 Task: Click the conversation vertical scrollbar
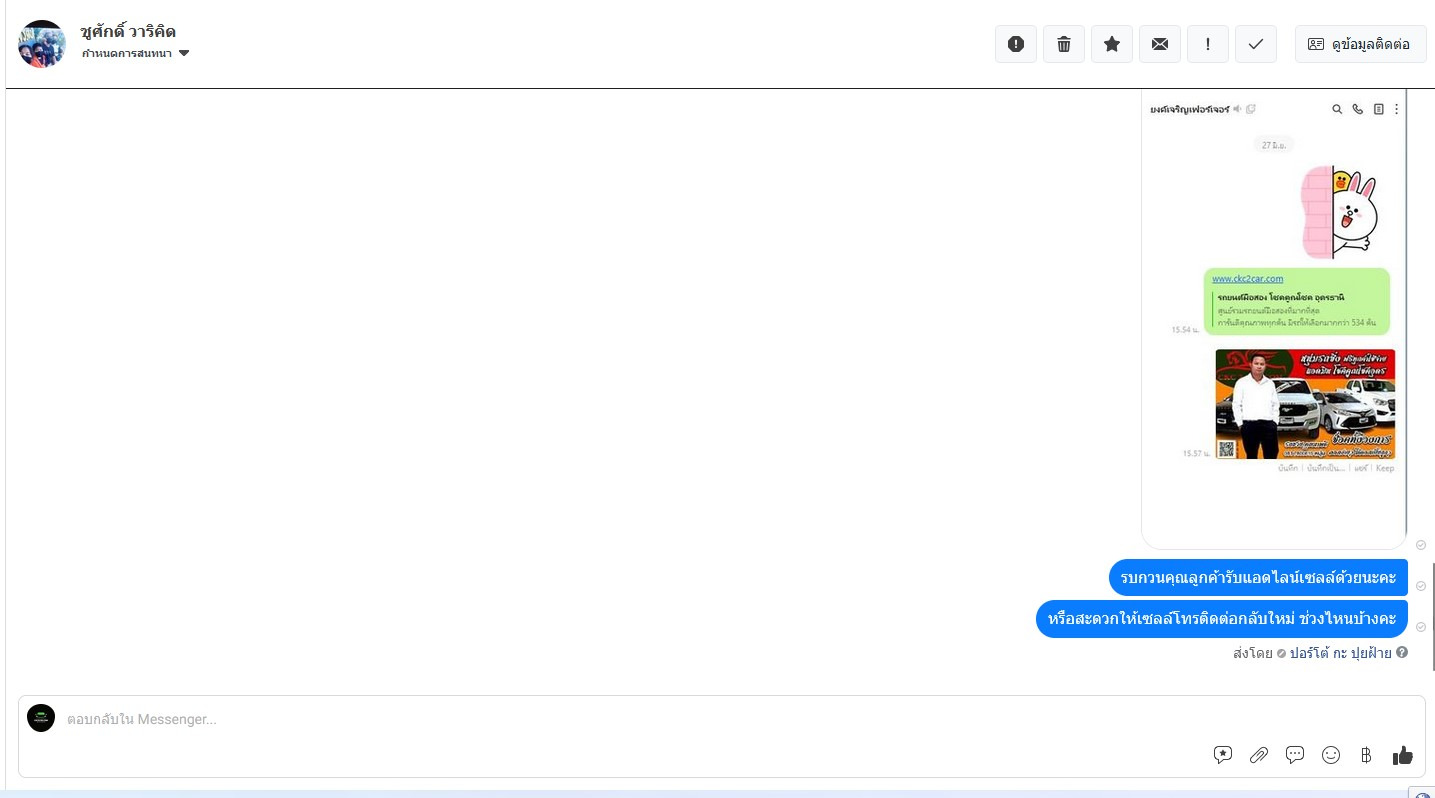coord(1432,616)
